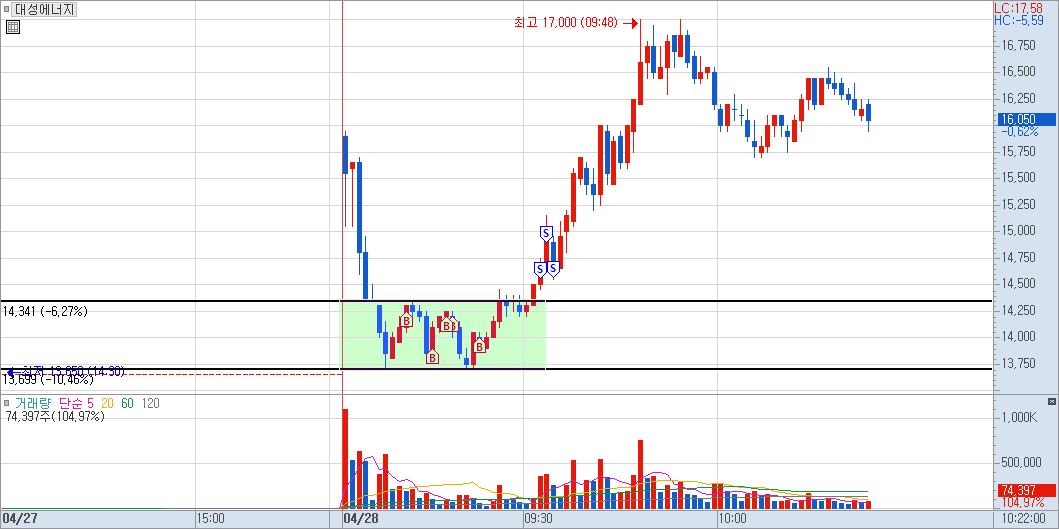Viewport: 1059px width, 529px height.
Task: Select the 14,341 (-6.27%) line label
Action: (x=45, y=311)
